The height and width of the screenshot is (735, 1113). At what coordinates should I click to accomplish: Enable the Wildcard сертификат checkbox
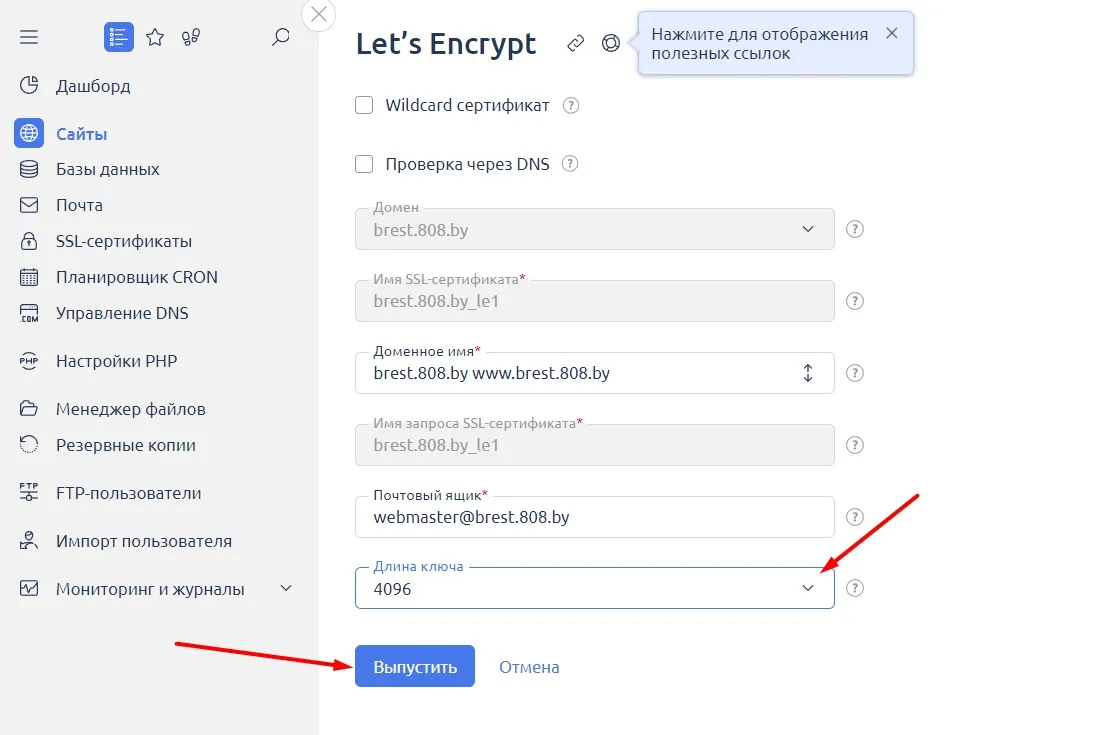(x=364, y=105)
